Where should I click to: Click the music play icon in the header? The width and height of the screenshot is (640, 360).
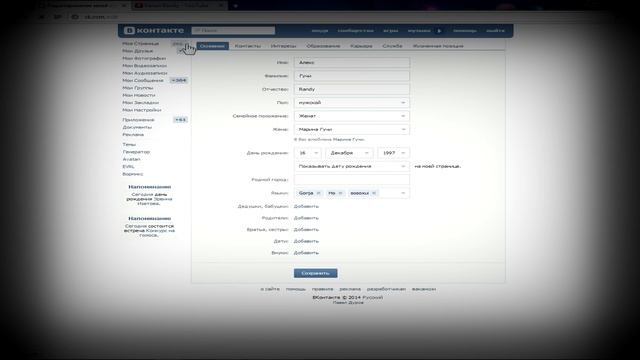[440, 31]
